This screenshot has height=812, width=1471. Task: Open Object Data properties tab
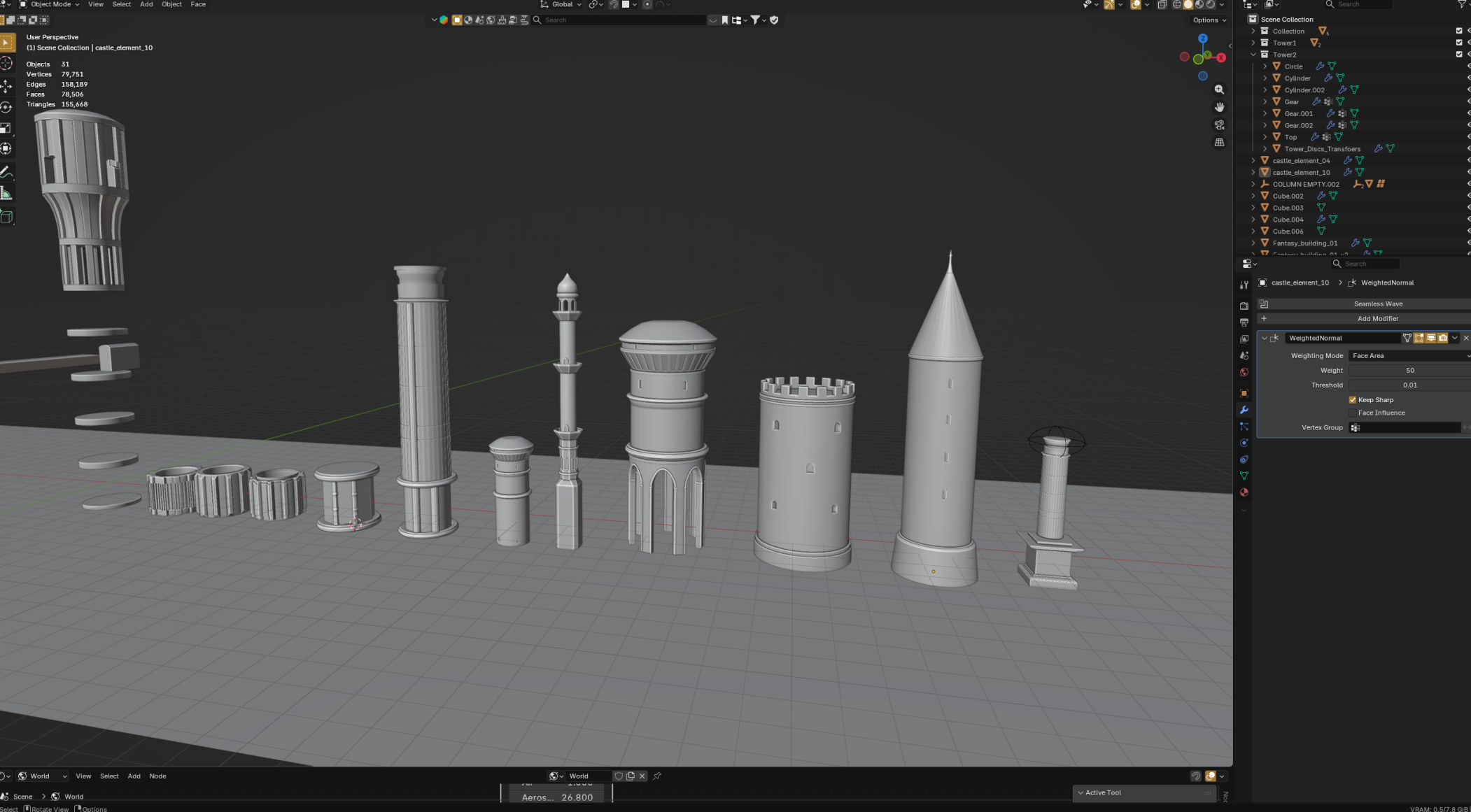(x=1244, y=476)
